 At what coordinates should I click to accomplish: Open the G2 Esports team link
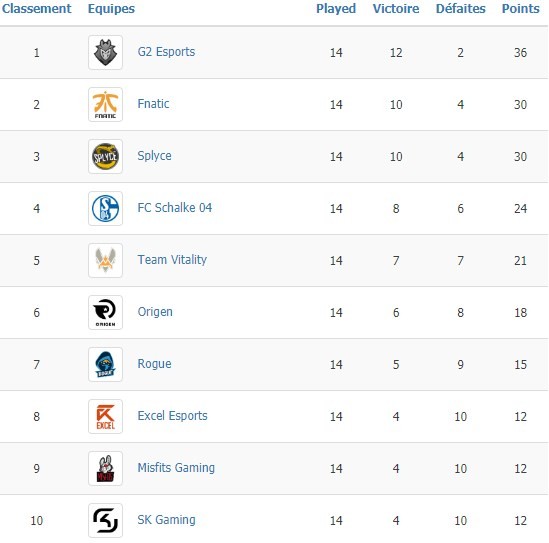pos(166,52)
